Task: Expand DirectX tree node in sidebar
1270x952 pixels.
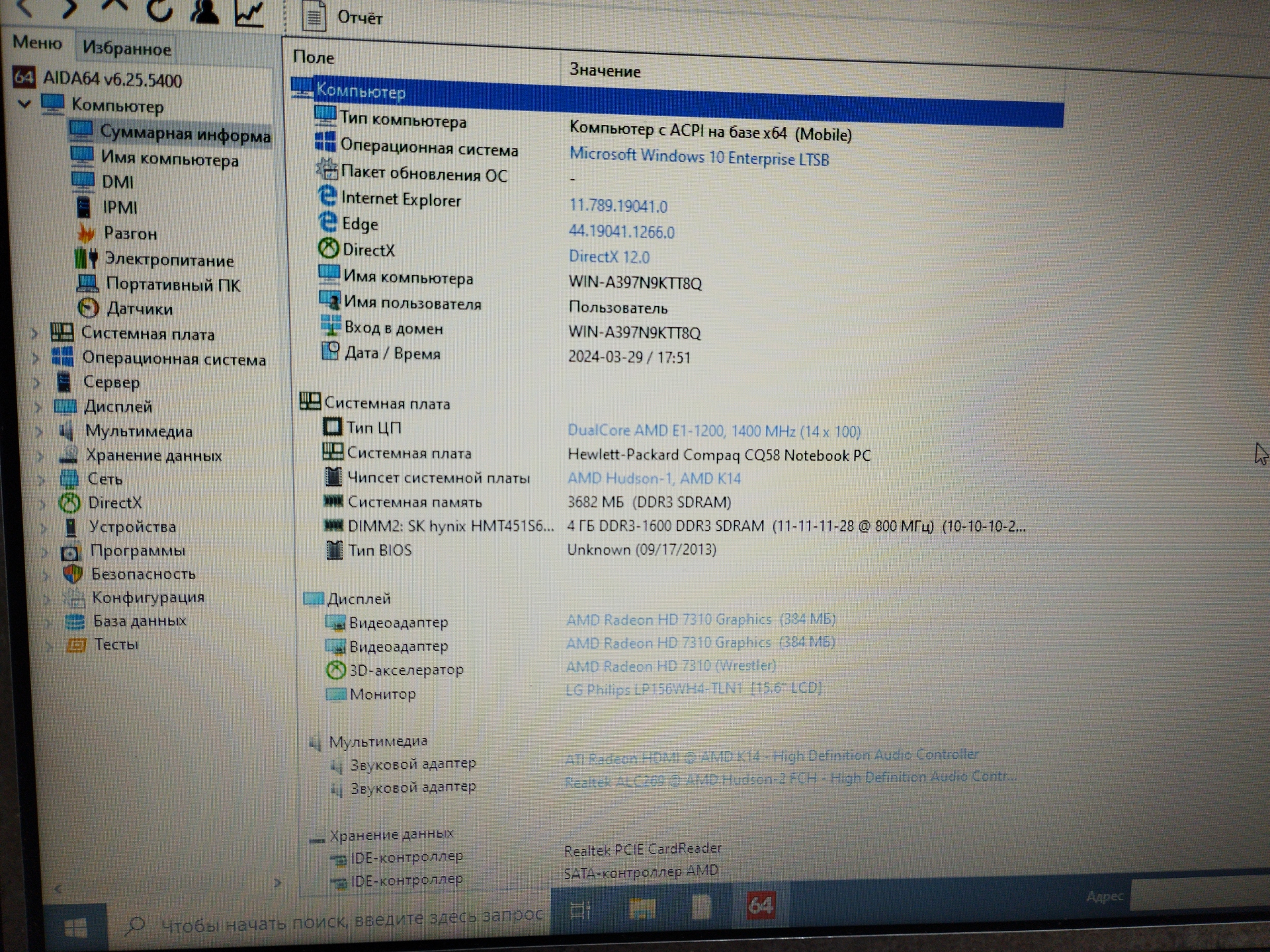Action: click(42, 504)
